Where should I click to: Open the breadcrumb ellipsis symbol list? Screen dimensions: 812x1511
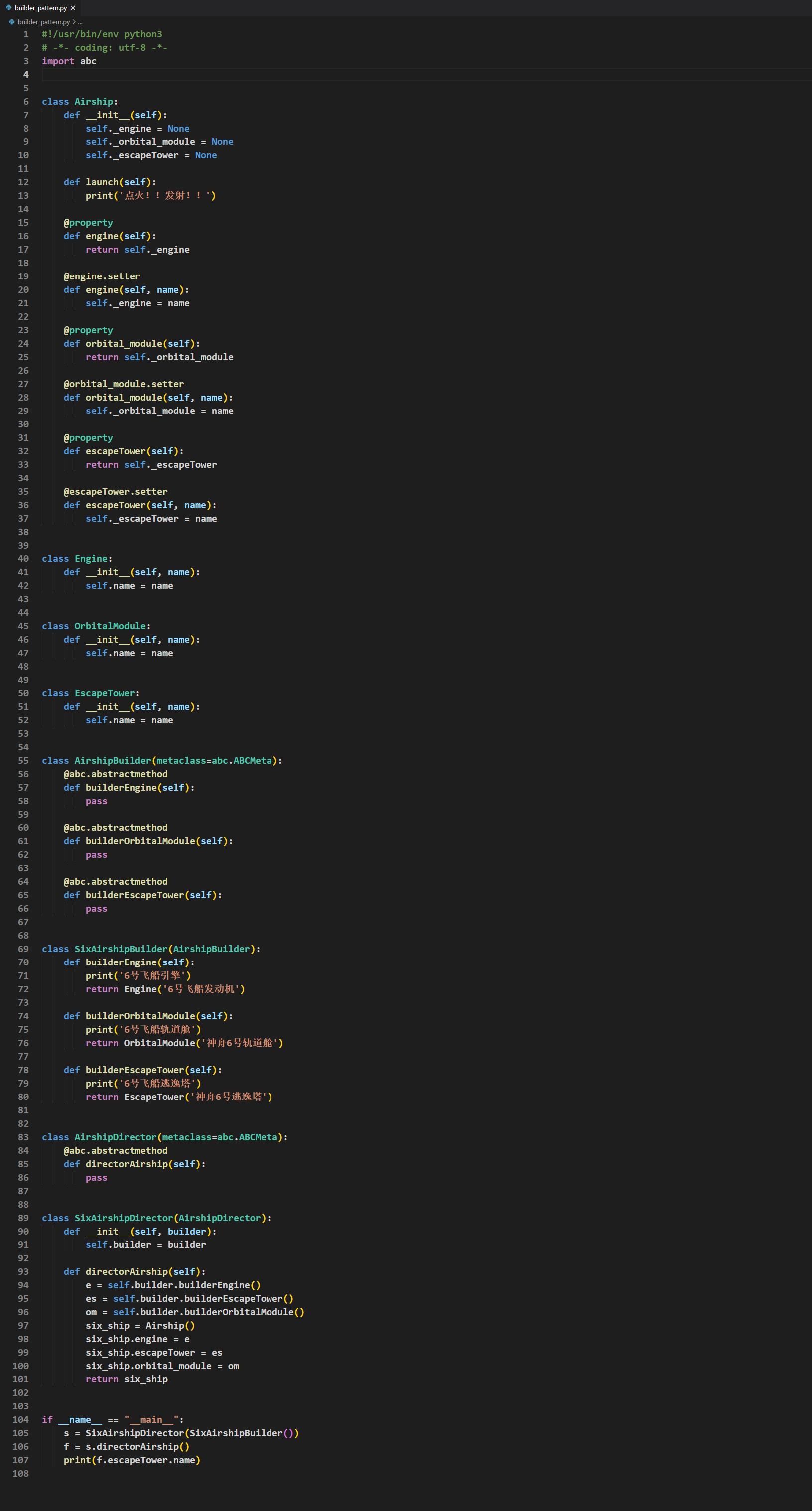click(x=80, y=22)
